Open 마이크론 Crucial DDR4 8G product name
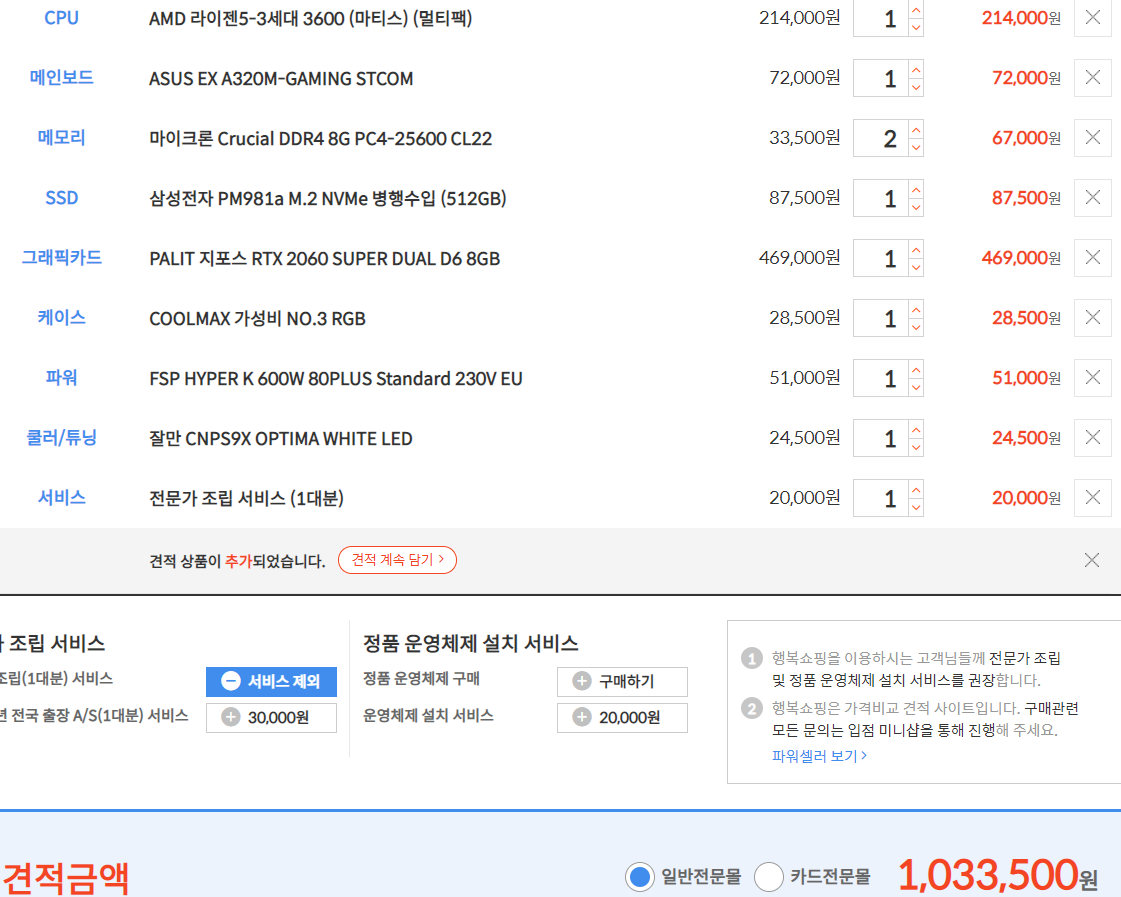This screenshot has width=1121, height=897. click(x=320, y=139)
